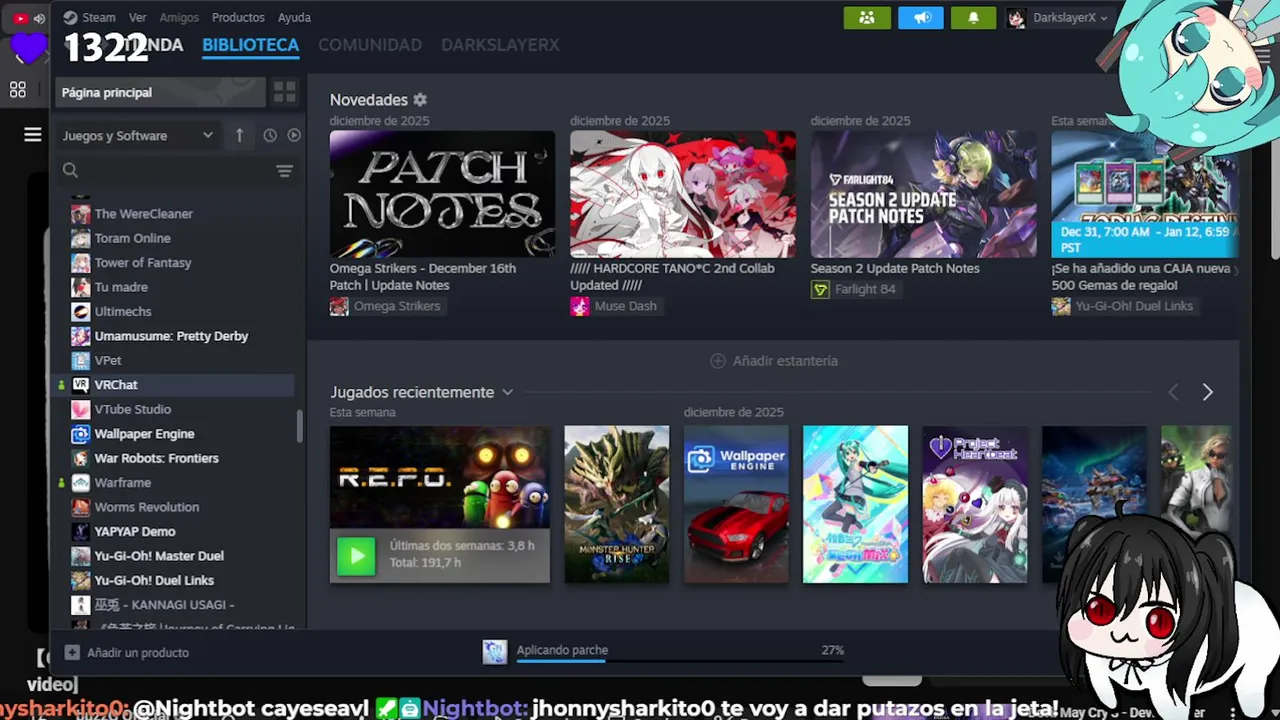Image resolution: width=1280 pixels, height=720 pixels.
Task: Click the speaker volume icon in top corner
Action: (x=39, y=18)
